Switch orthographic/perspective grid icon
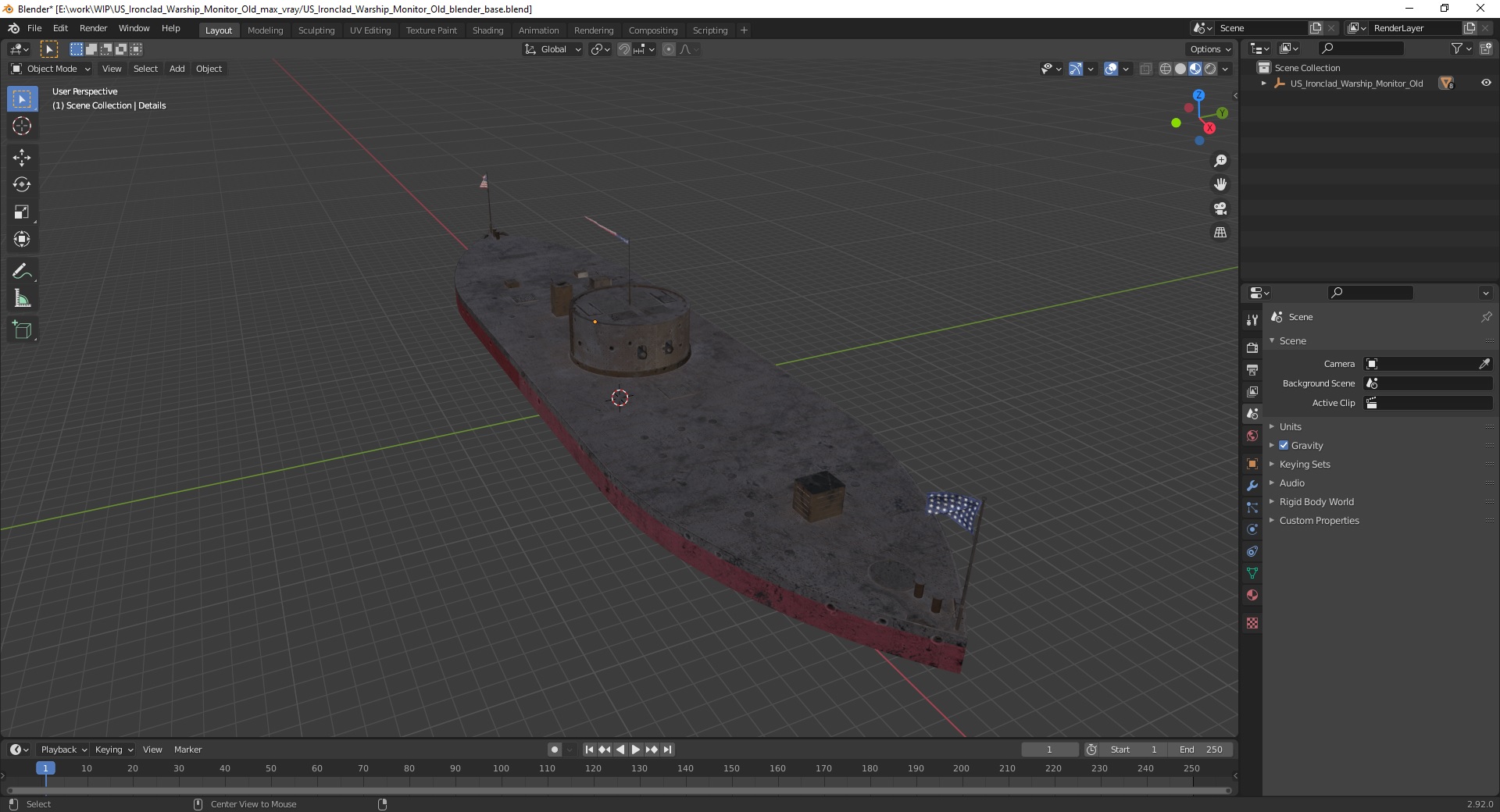 [x=1220, y=233]
